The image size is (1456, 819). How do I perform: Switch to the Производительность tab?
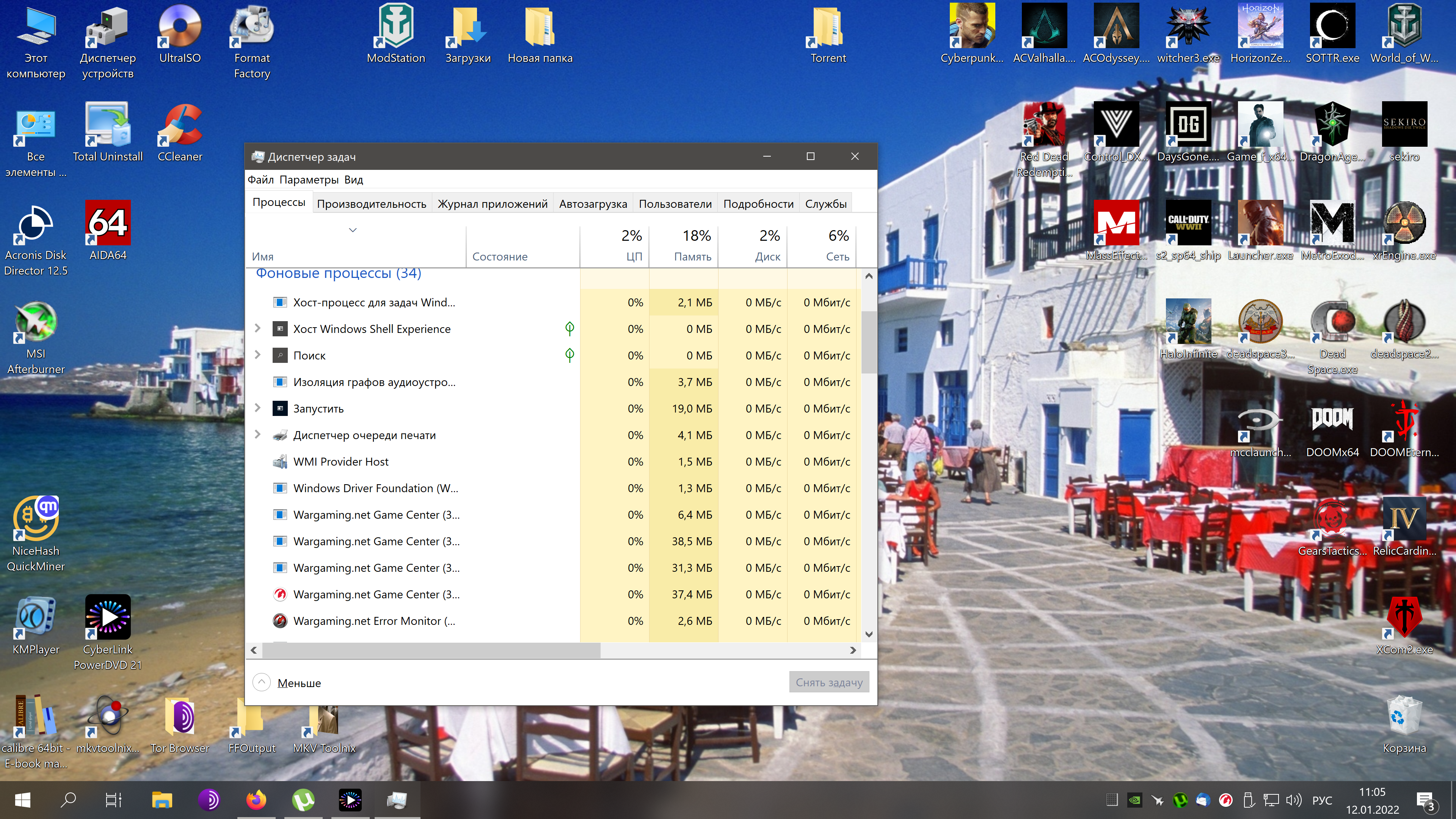pos(371,204)
